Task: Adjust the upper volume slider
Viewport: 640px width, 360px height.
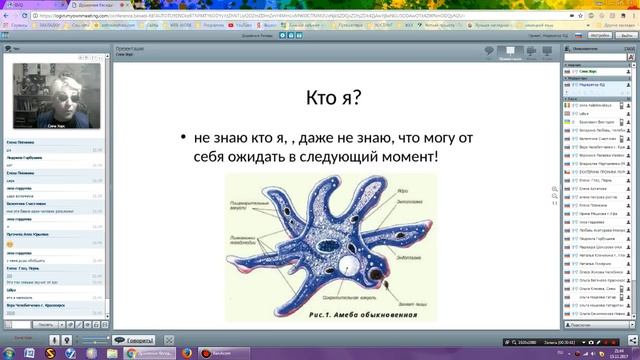Action: pyautogui.click(x=95, y=338)
